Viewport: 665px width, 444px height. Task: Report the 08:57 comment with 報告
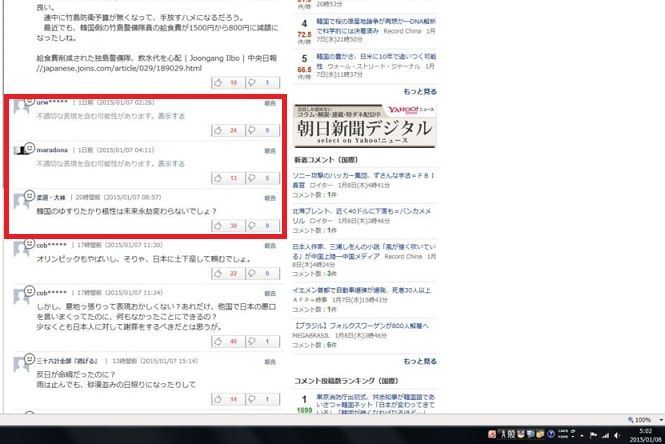coord(270,198)
